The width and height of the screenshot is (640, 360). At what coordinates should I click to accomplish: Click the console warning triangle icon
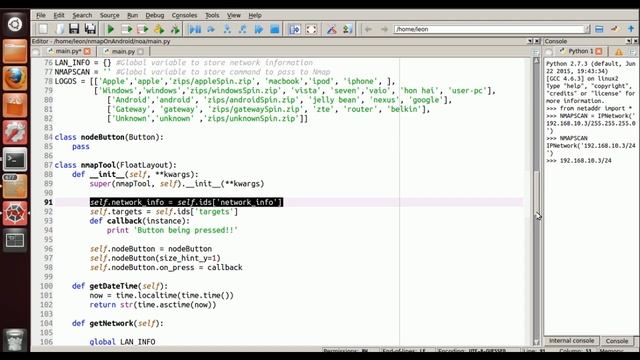coord(619,52)
